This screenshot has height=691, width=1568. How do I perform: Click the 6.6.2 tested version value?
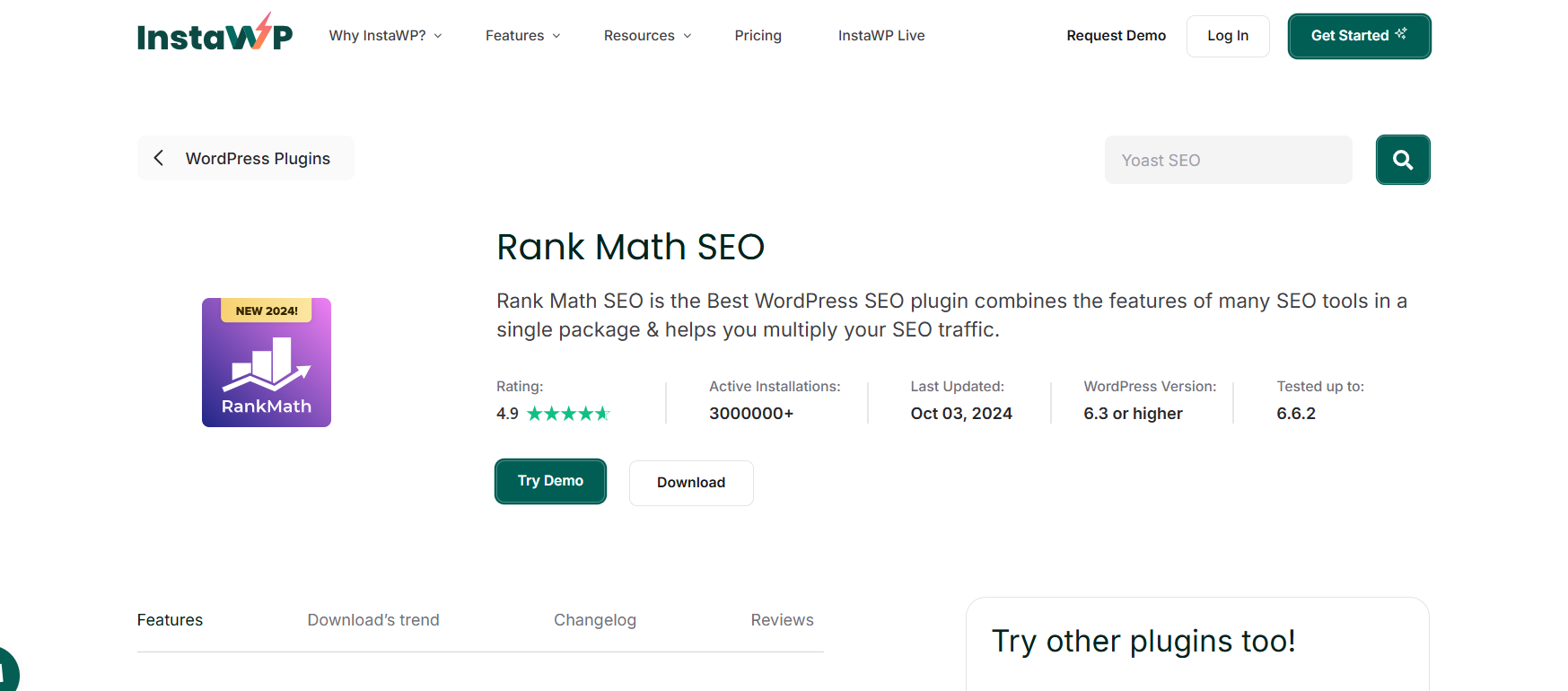pyautogui.click(x=1296, y=414)
